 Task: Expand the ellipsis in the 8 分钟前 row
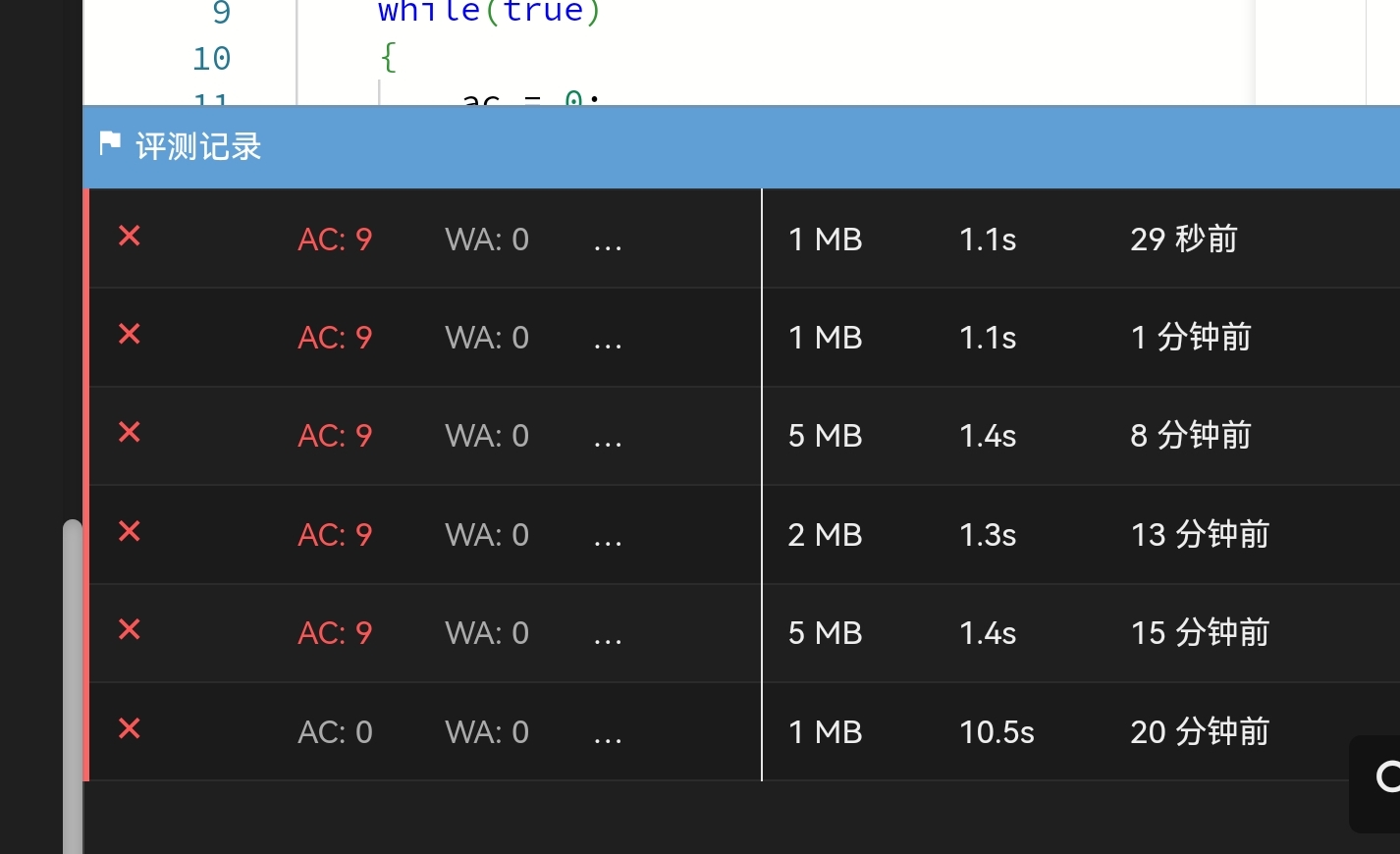pyautogui.click(x=608, y=438)
